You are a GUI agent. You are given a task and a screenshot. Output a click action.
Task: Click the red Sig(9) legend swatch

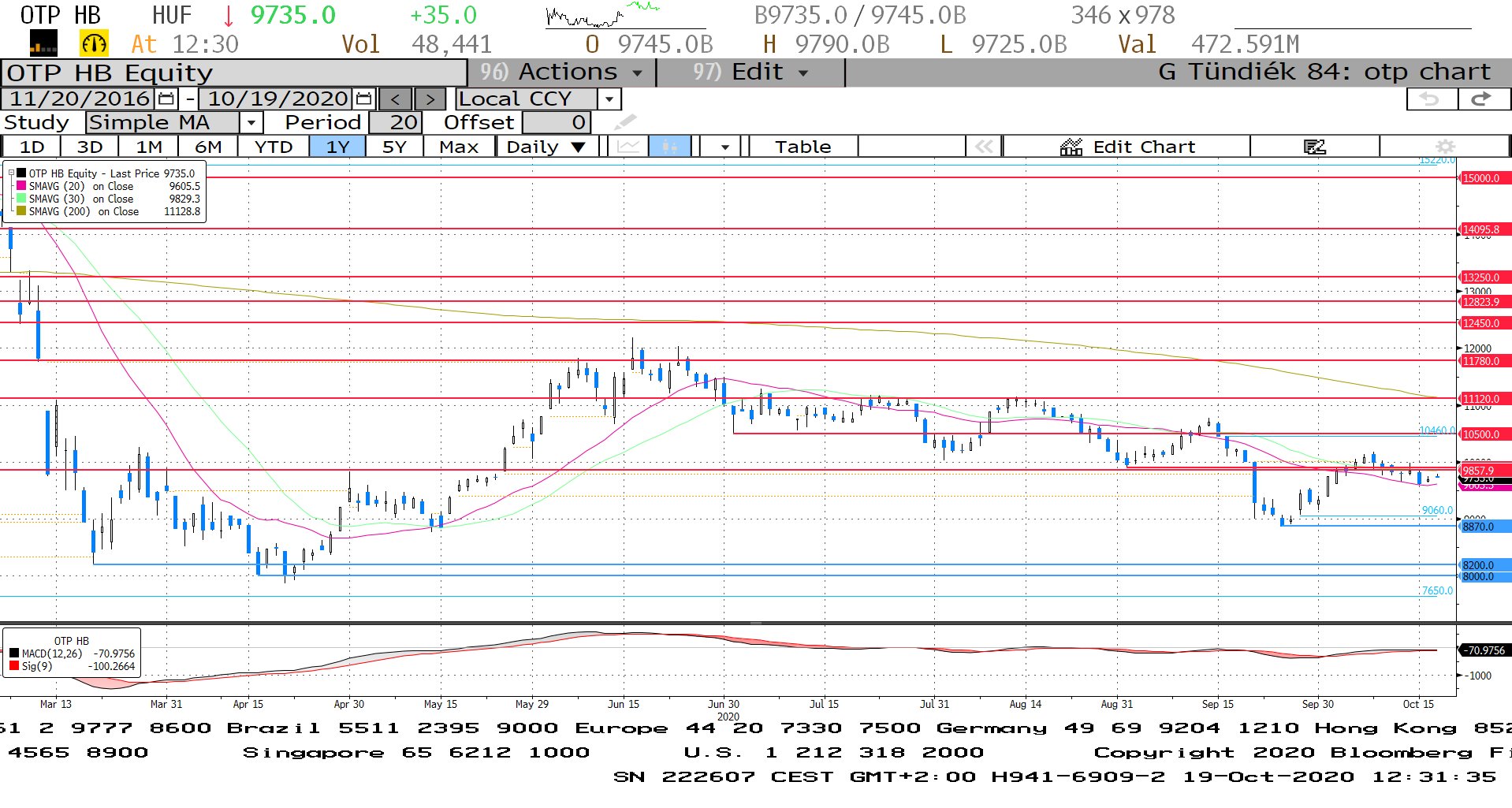pyautogui.click(x=14, y=666)
